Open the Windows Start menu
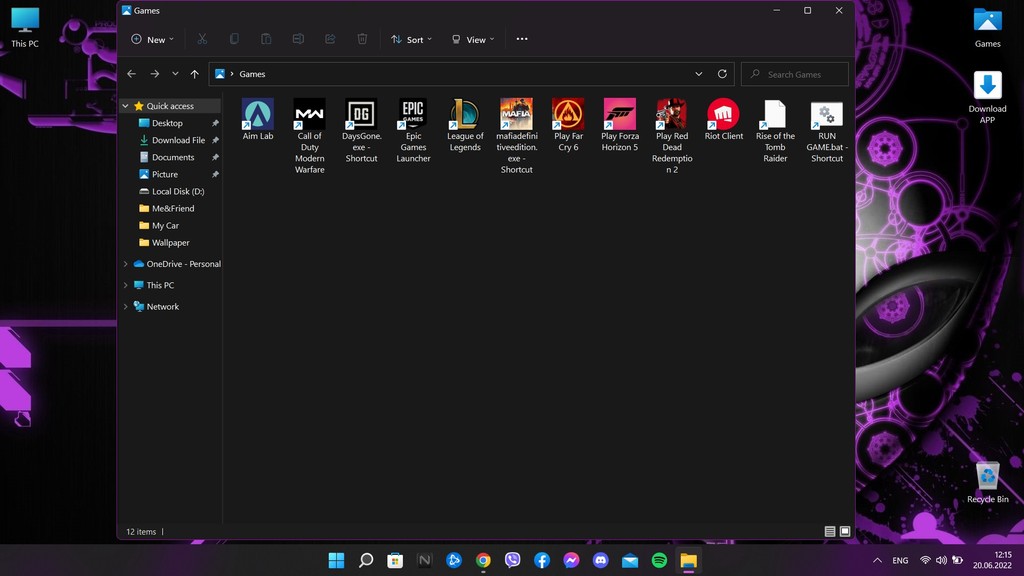The height and width of the screenshot is (576, 1024). coord(336,560)
